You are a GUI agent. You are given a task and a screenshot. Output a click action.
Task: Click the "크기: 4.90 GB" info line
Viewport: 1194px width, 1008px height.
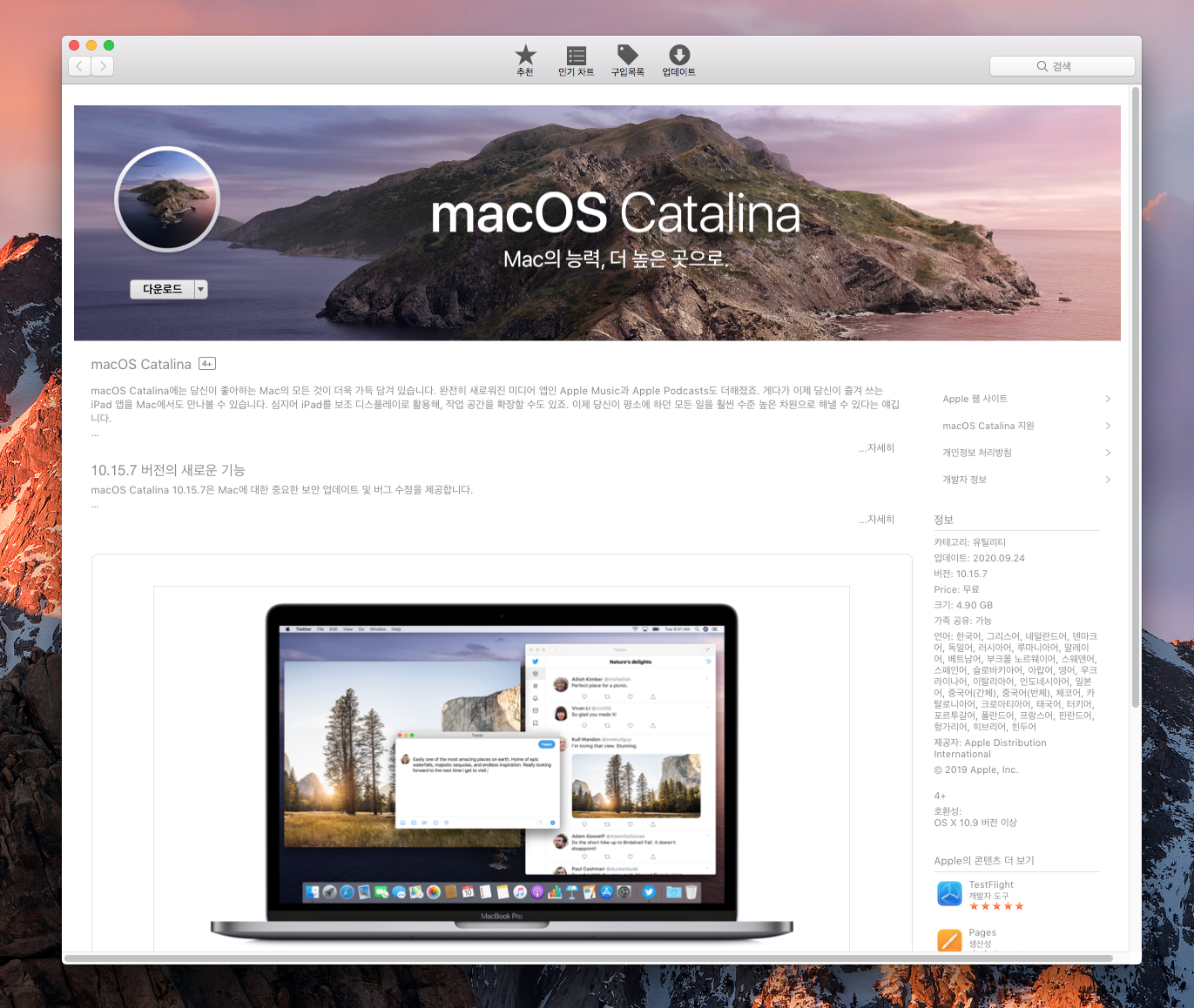click(963, 605)
